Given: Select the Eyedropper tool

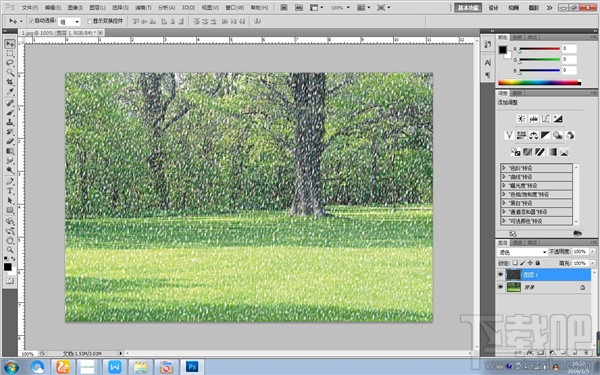Looking at the screenshot, I should click(10, 92).
